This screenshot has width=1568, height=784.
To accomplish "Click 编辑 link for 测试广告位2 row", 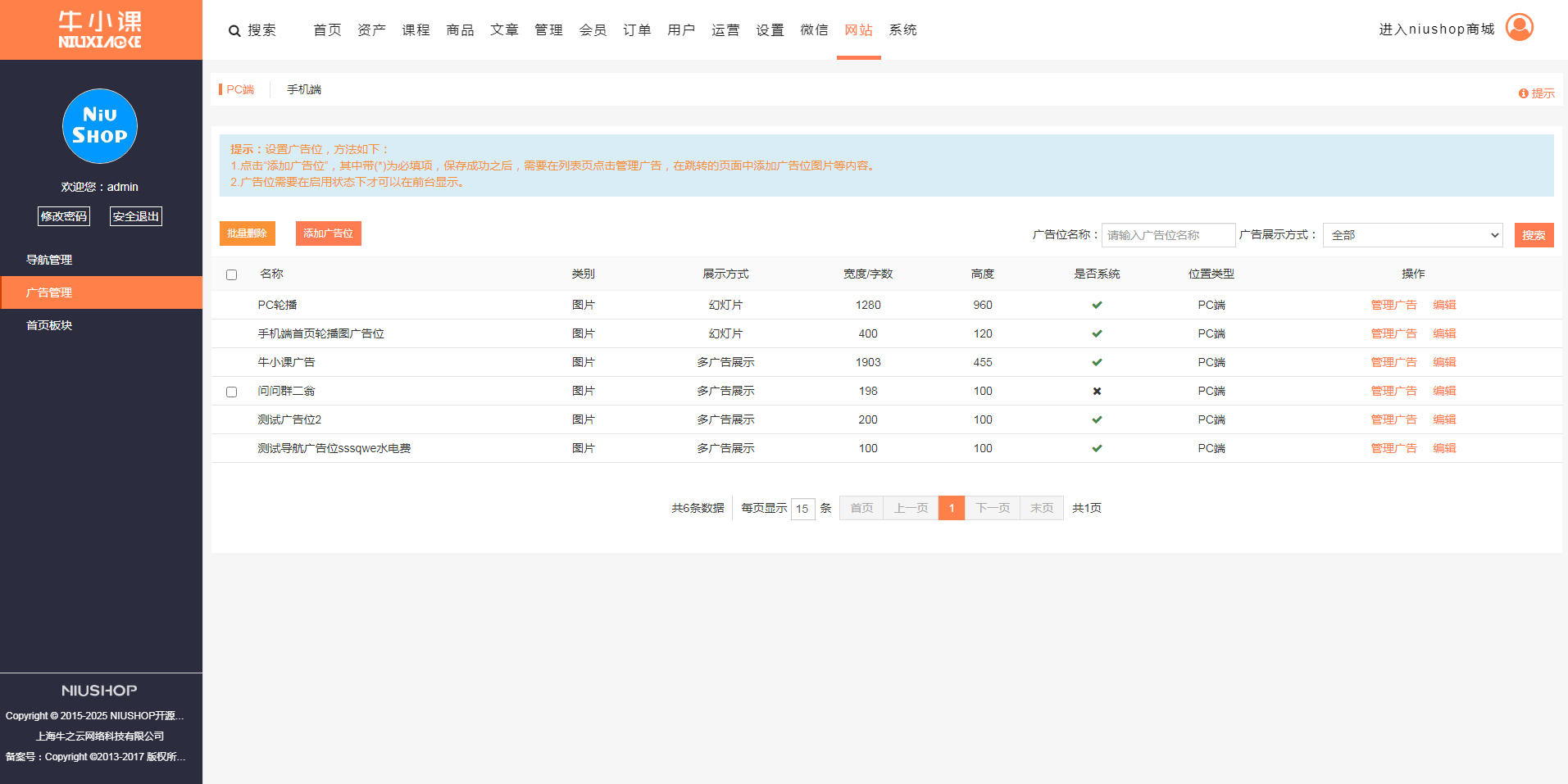I will click(1443, 419).
